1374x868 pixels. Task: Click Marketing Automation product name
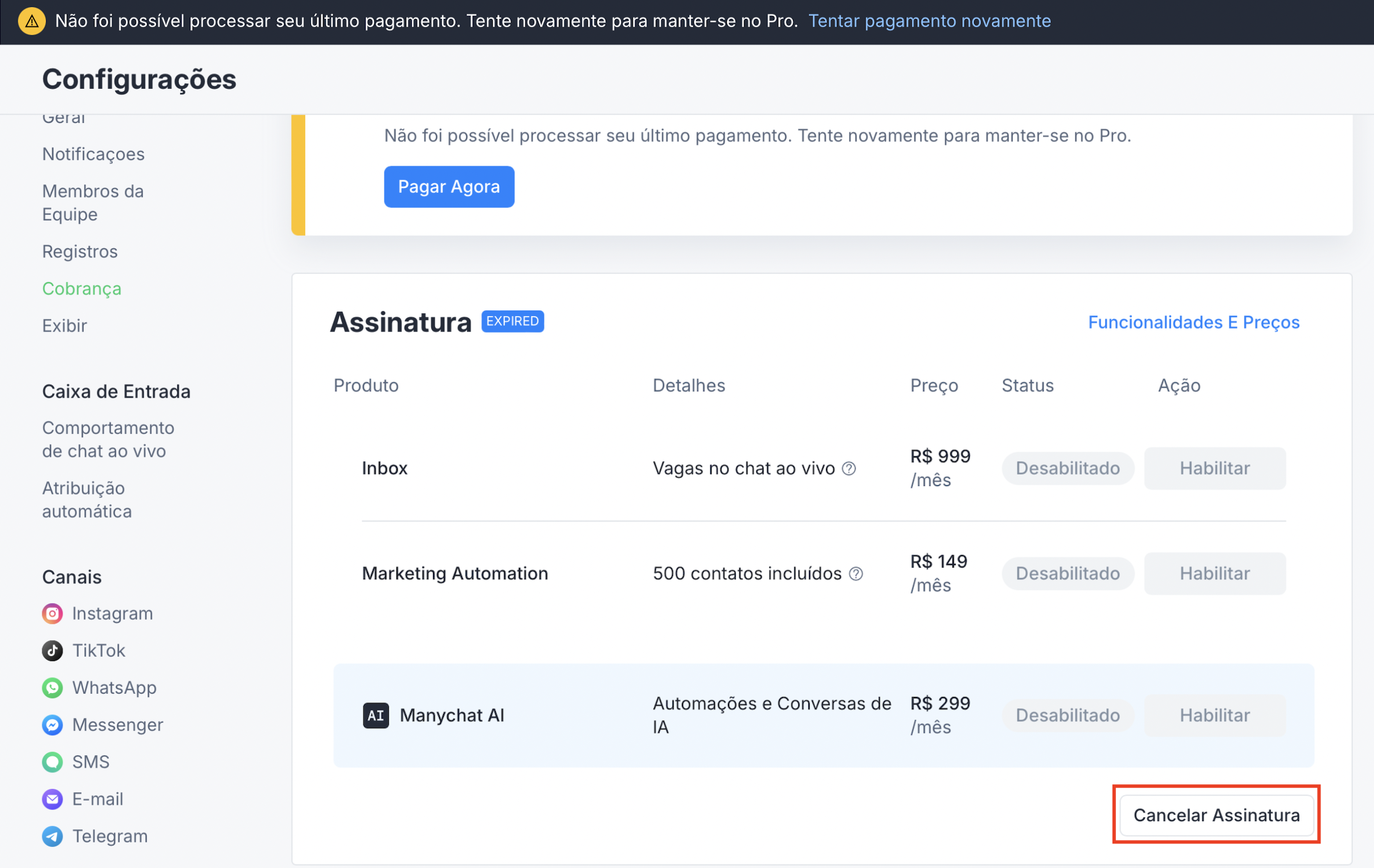(x=455, y=574)
